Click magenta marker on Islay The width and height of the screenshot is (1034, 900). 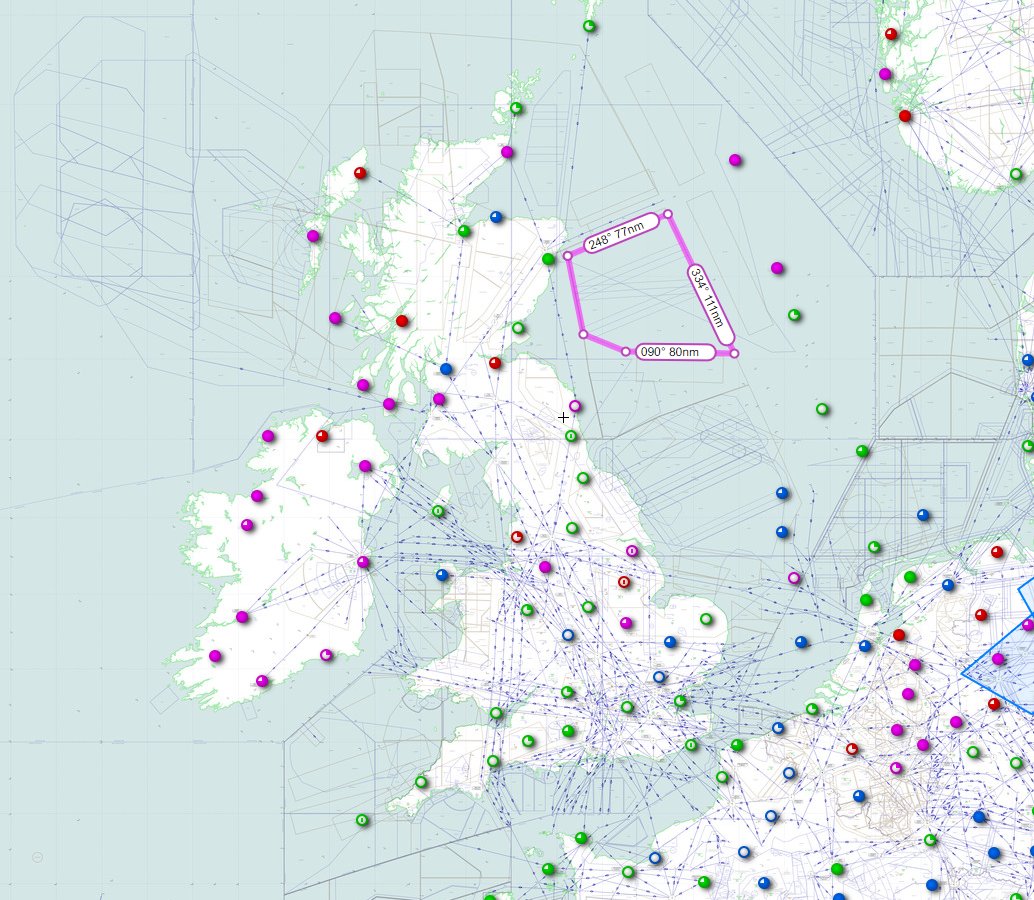(363, 385)
